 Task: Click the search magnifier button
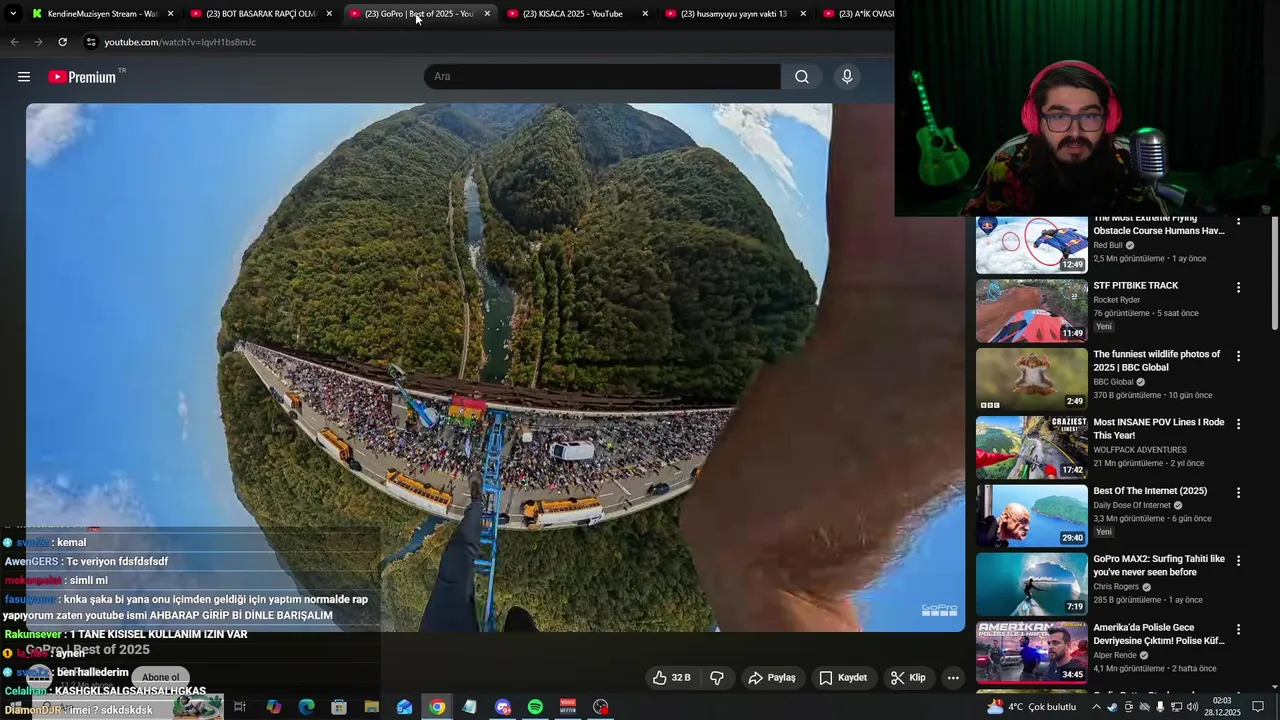point(802,77)
